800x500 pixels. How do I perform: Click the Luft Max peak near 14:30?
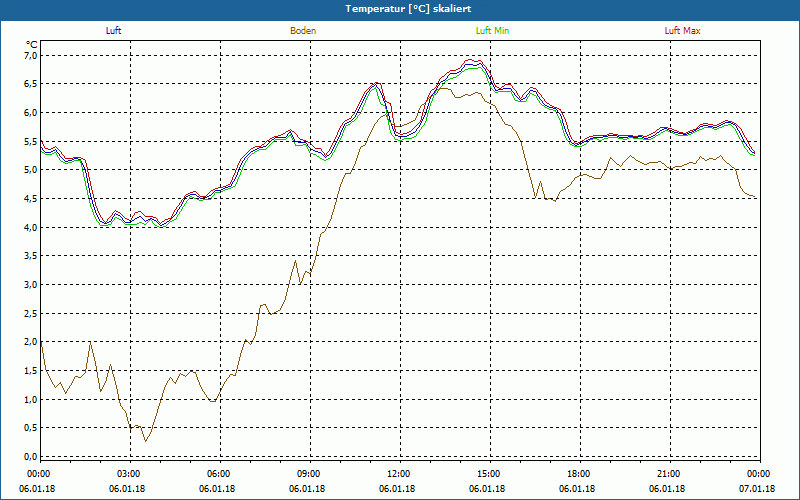pyautogui.click(x=469, y=60)
